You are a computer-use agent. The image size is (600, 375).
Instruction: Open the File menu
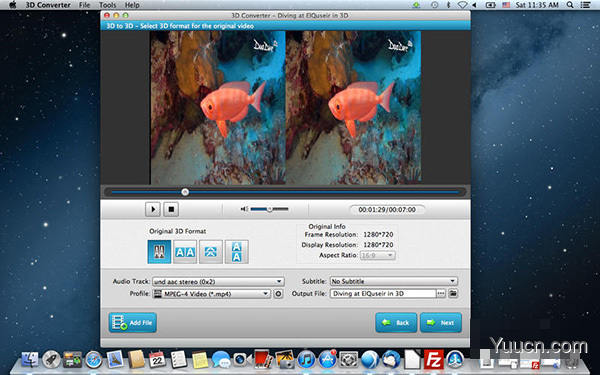[x=85, y=5]
